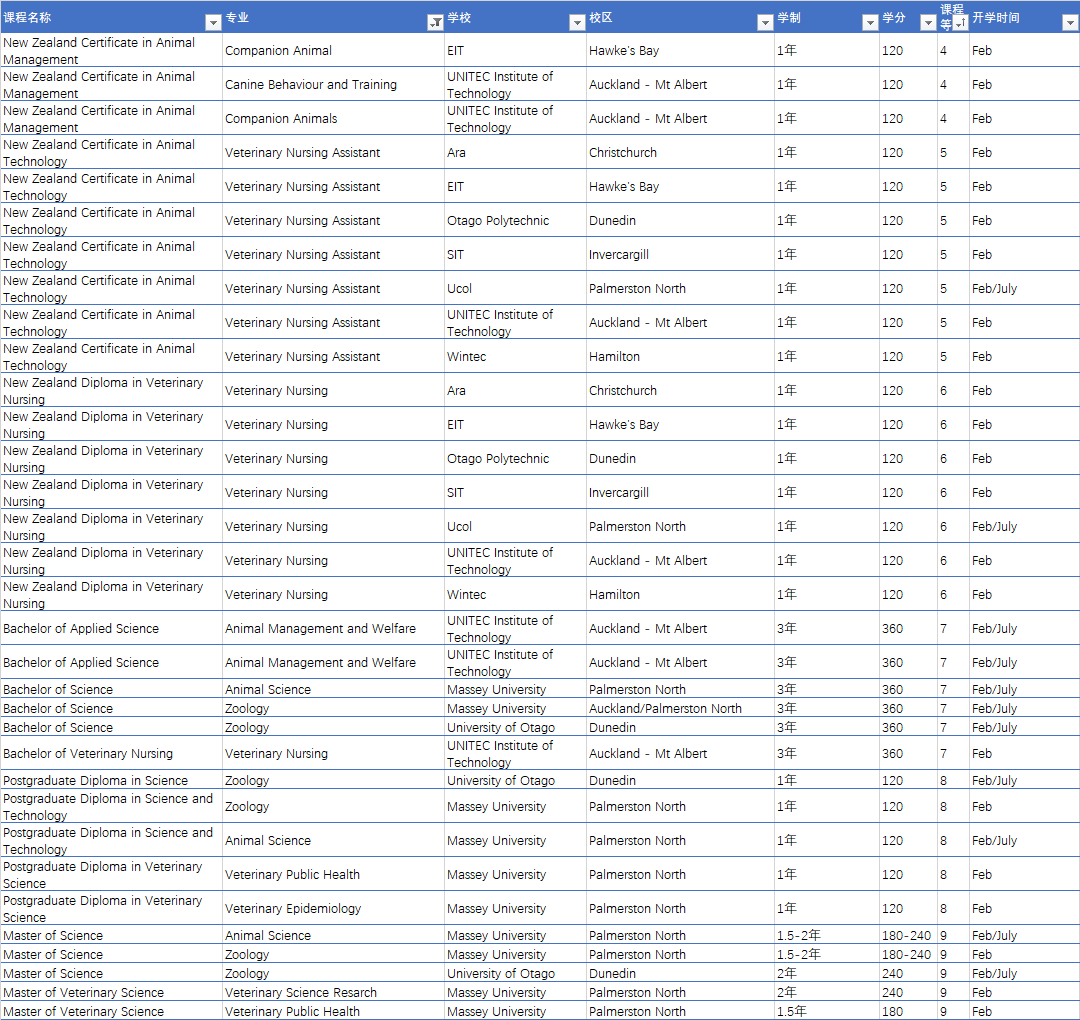
Task: Select 'Massey University' in Veterinary Epidemiology row
Action: 515,908
